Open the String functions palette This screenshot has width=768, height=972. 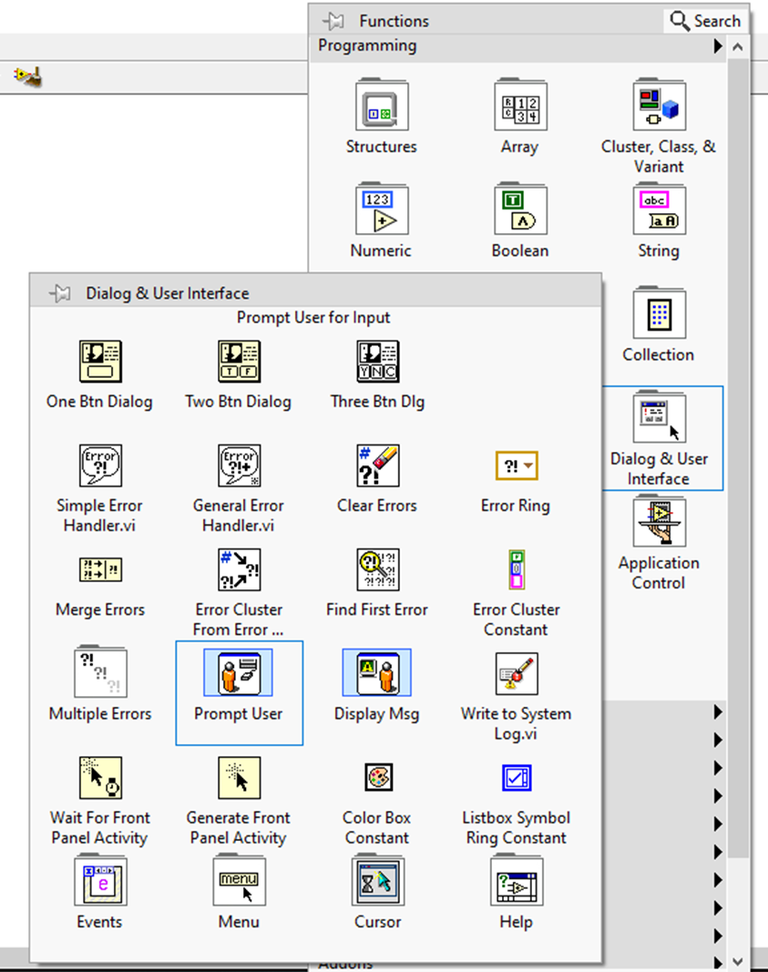click(x=659, y=209)
